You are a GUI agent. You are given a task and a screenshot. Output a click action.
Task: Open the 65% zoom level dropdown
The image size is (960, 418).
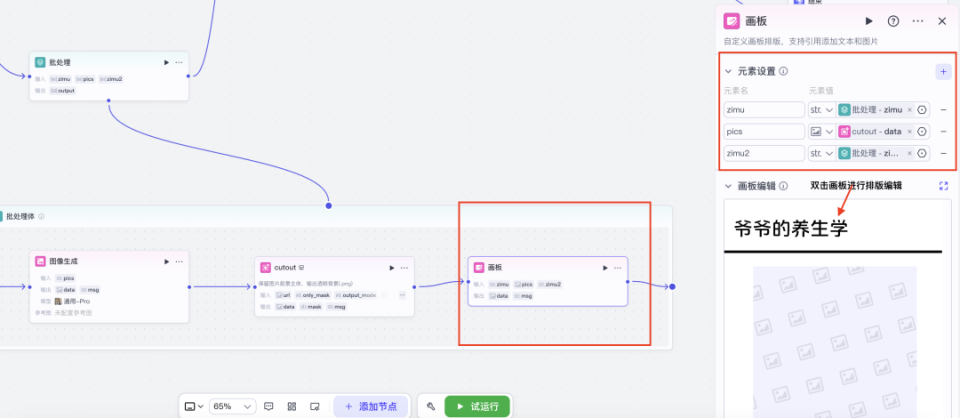coord(232,406)
